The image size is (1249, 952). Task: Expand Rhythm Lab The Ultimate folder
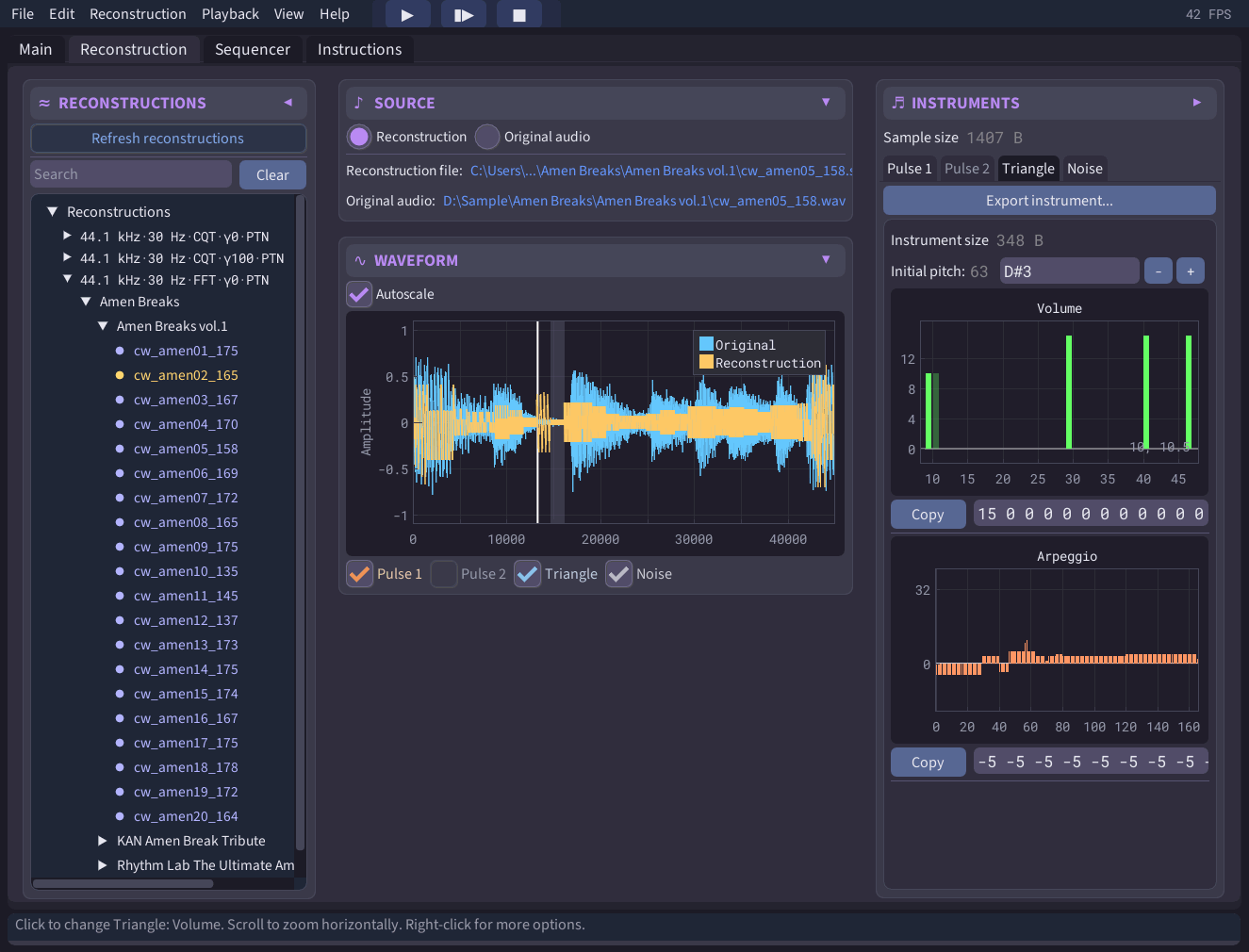pyautogui.click(x=103, y=865)
